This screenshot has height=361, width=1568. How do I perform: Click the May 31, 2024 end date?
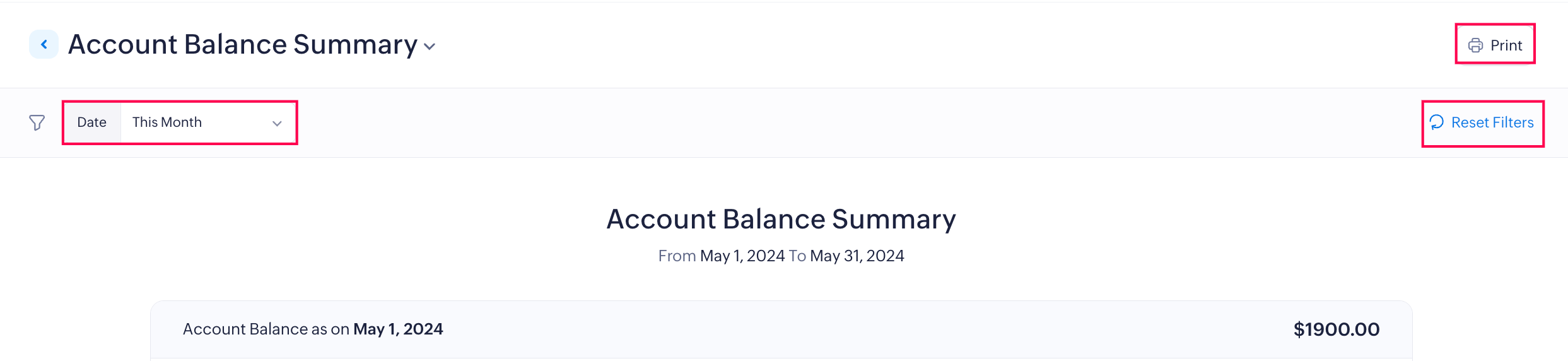pyautogui.click(x=857, y=256)
